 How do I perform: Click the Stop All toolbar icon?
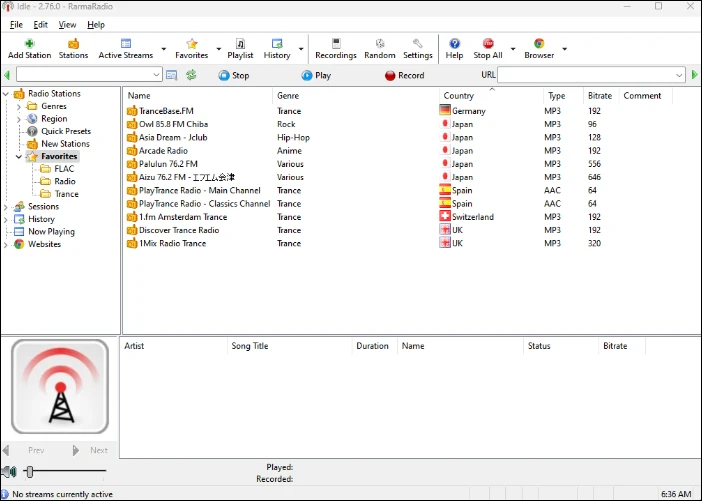click(x=488, y=49)
